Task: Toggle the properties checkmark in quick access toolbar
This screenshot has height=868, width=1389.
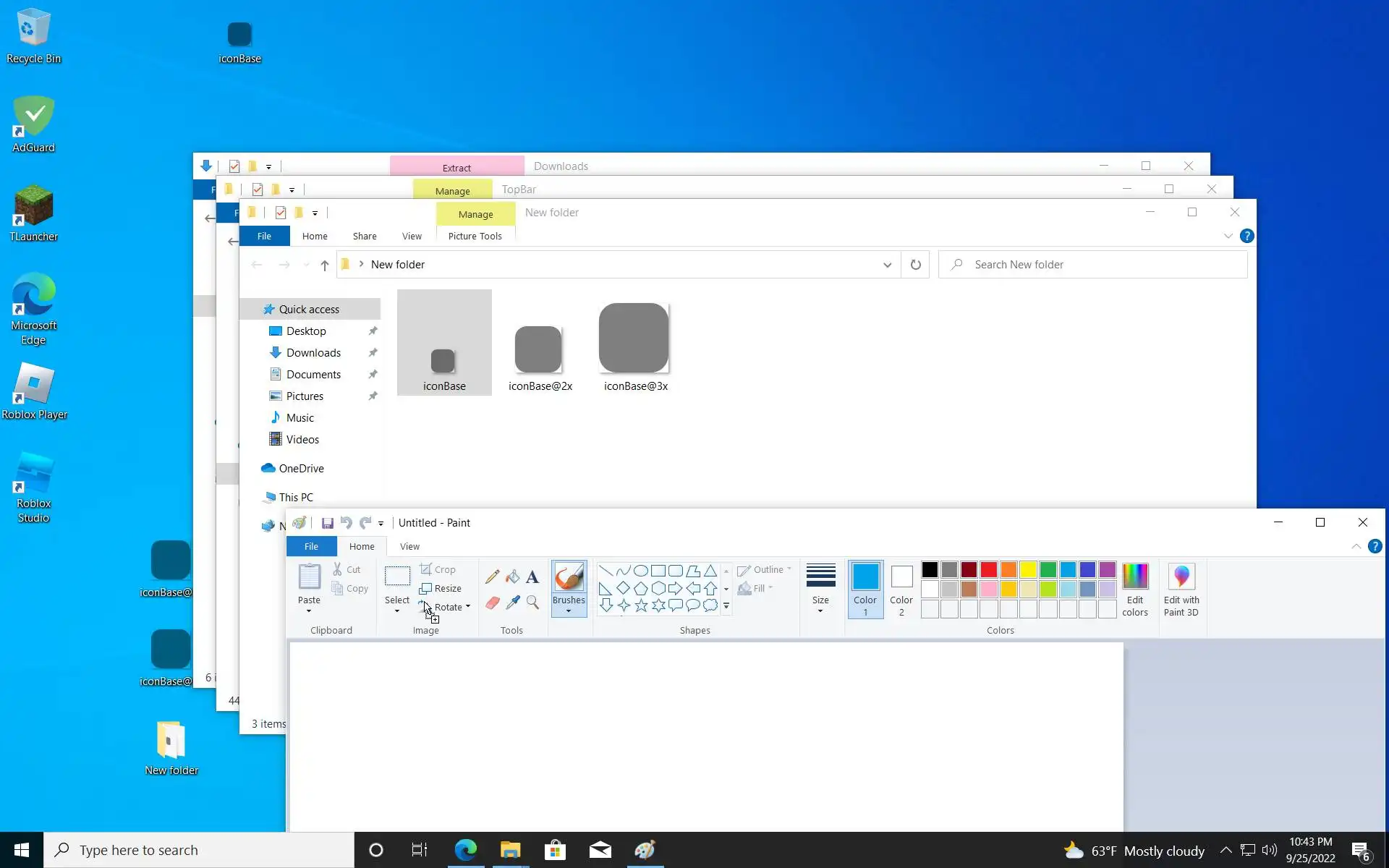Action: click(x=281, y=213)
